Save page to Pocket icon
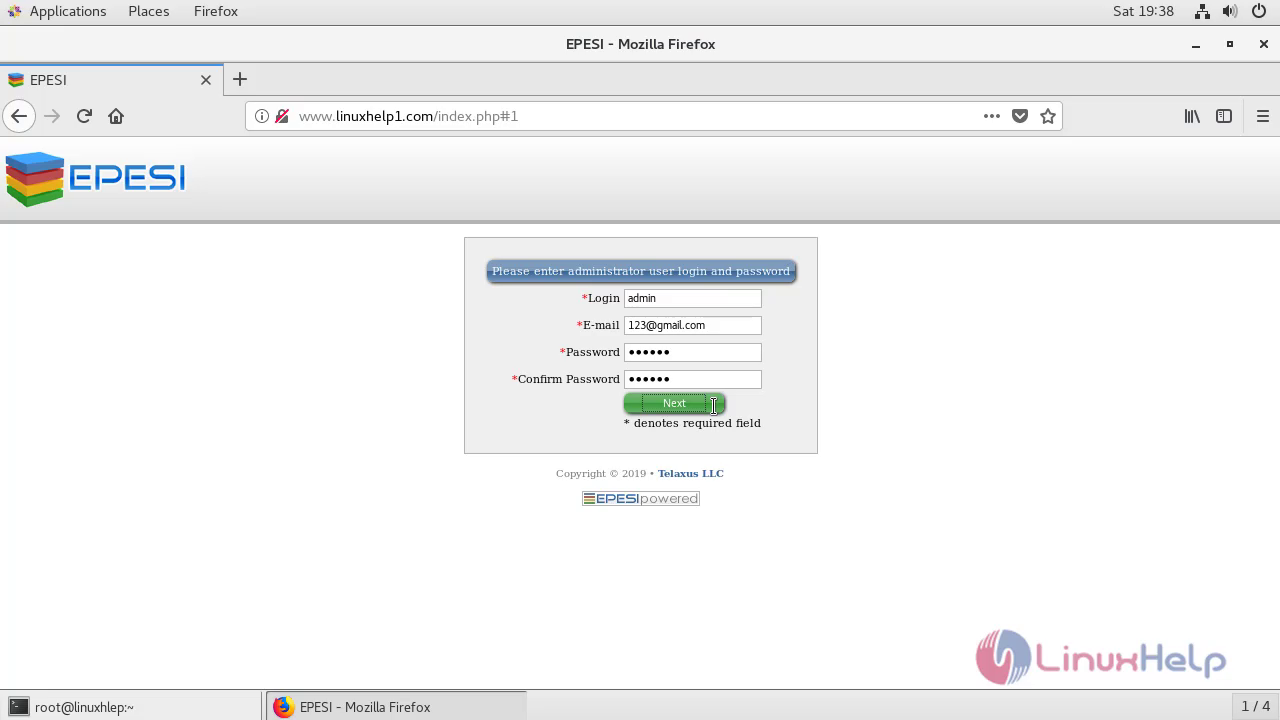The width and height of the screenshot is (1280, 720). pos(1020,116)
